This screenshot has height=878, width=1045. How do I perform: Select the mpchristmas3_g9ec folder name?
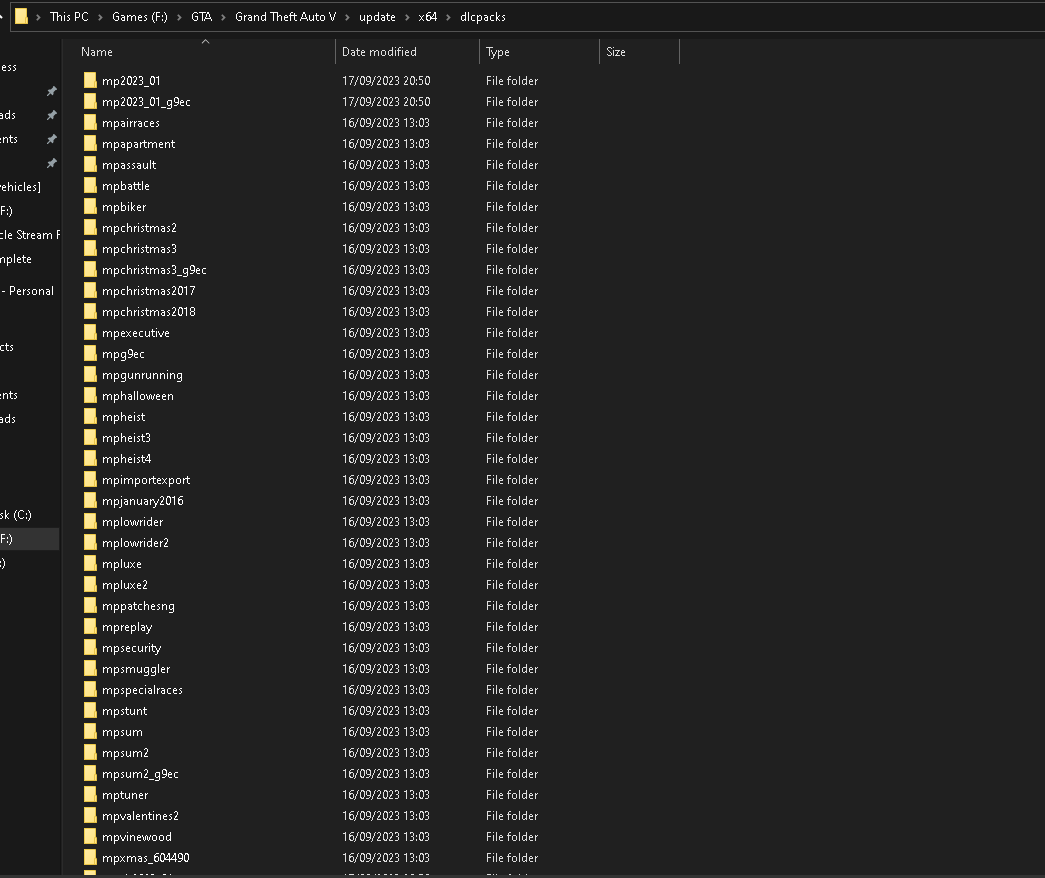click(x=154, y=270)
